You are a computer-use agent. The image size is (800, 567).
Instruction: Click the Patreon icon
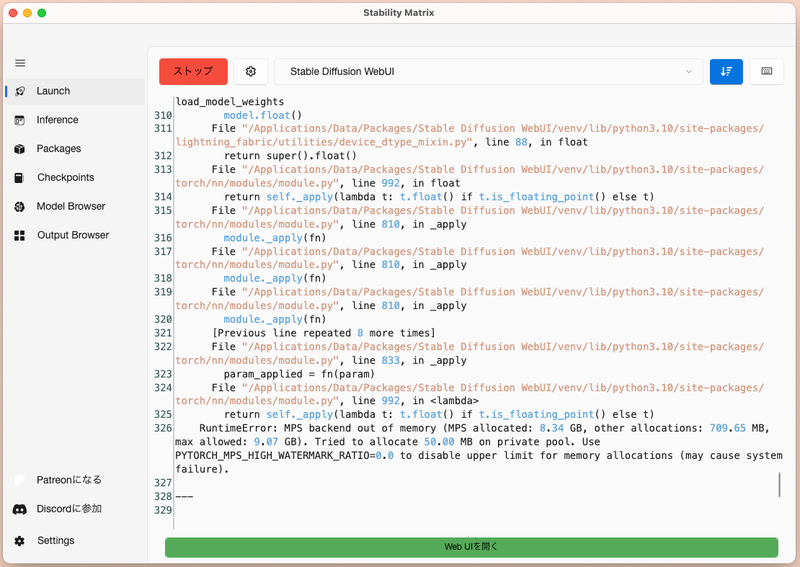pos(19,480)
